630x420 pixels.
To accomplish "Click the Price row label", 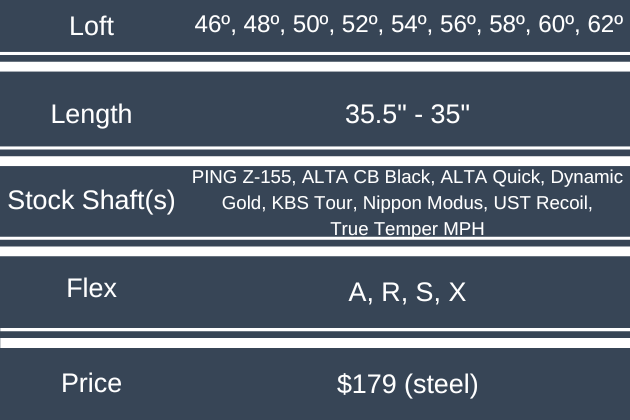I will pos(92,382).
